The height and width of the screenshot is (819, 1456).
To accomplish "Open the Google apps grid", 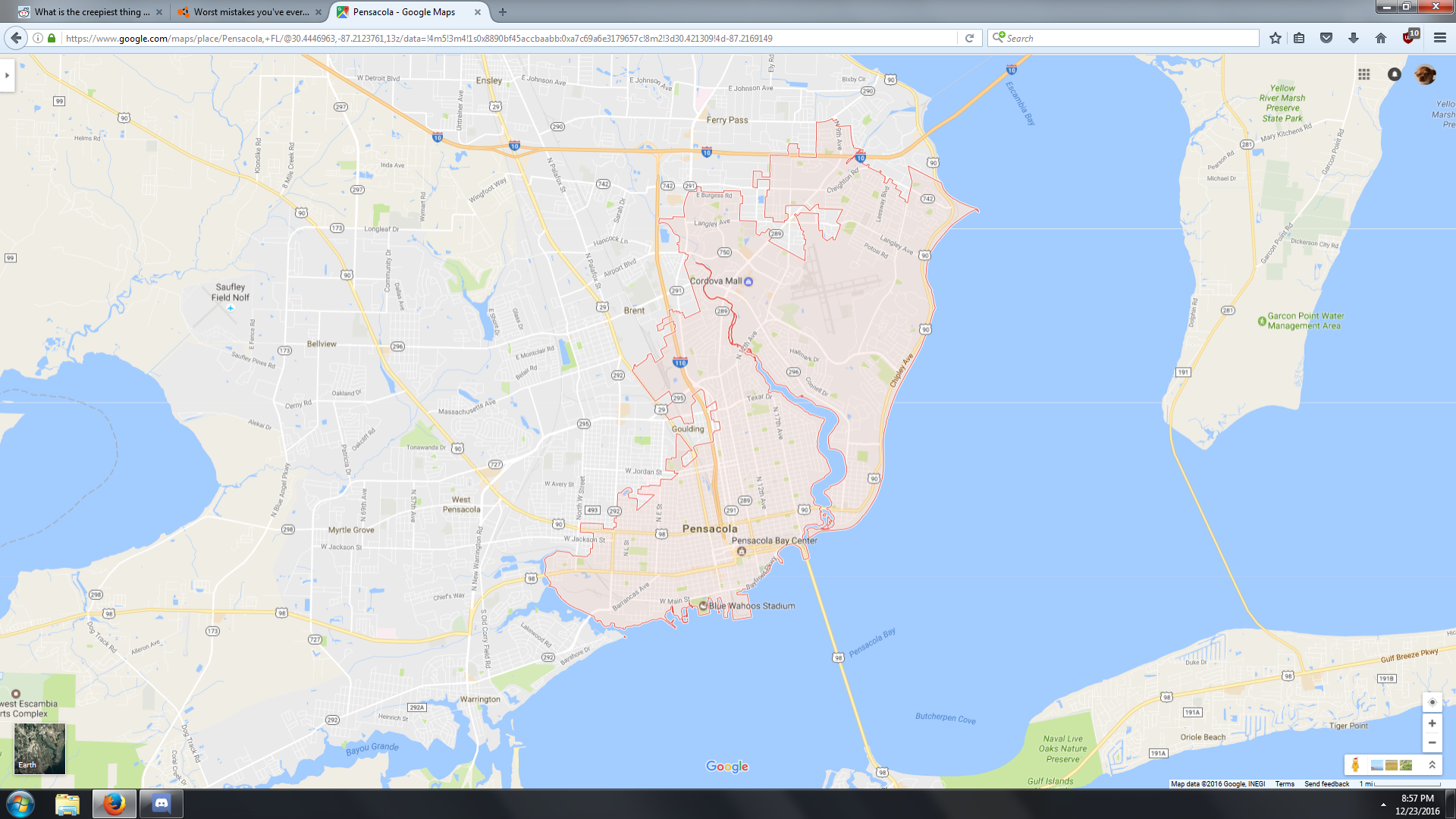I will 1364,74.
